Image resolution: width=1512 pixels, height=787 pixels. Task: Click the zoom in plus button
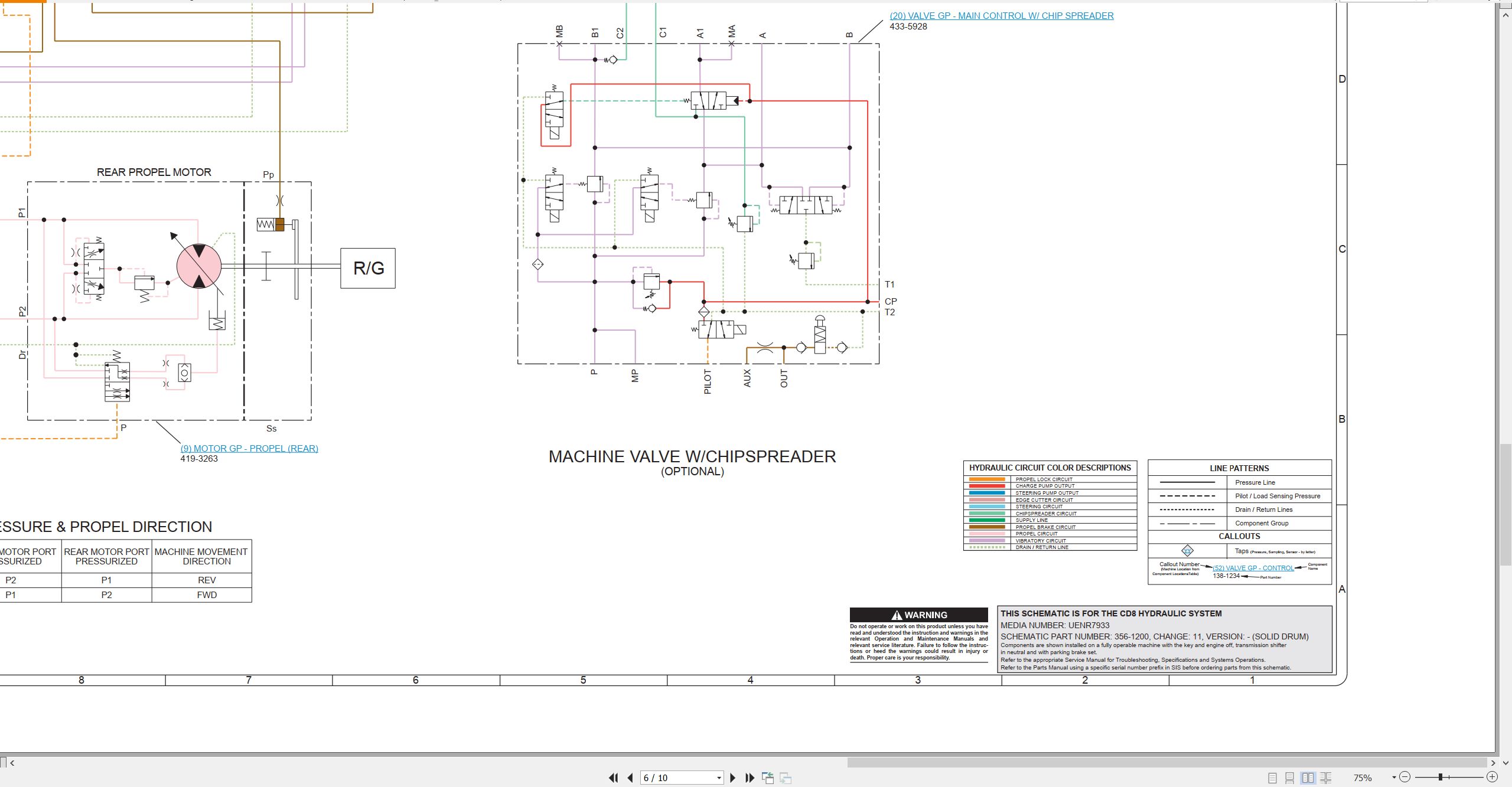click(1493, 778)
